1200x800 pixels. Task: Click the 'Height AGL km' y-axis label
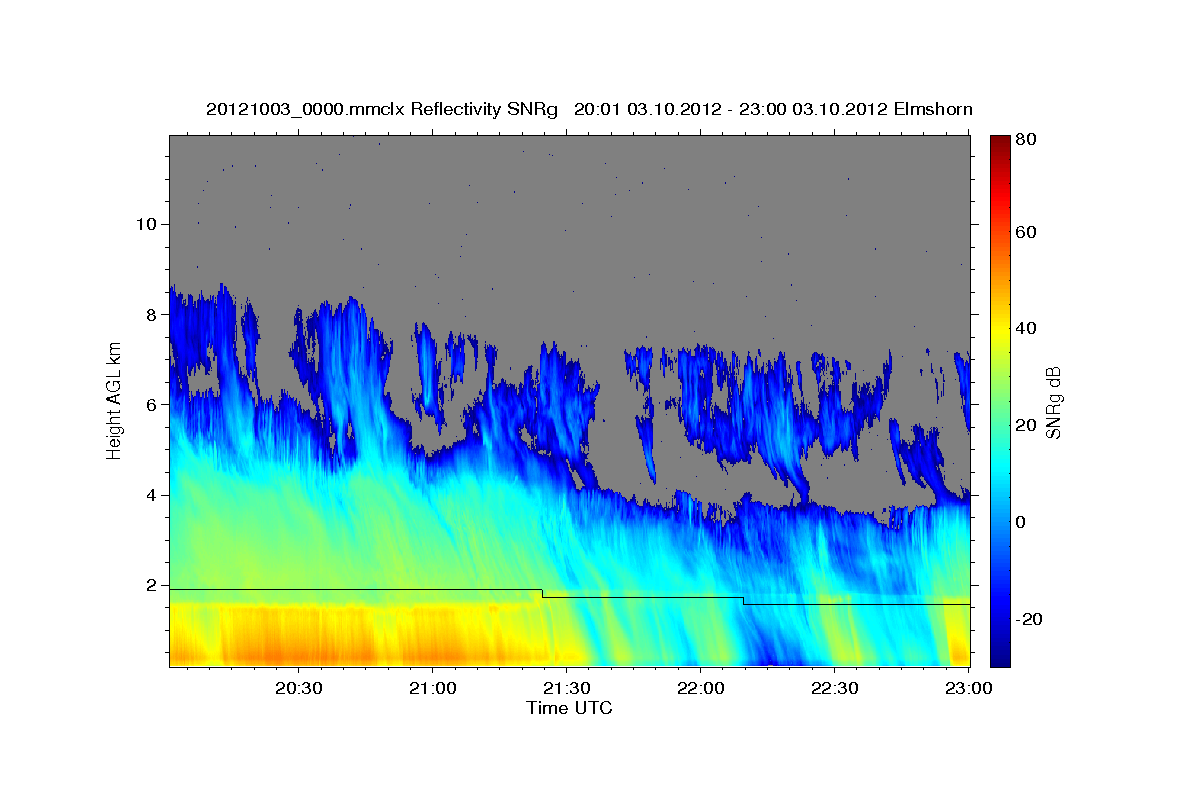pos(115,401)
